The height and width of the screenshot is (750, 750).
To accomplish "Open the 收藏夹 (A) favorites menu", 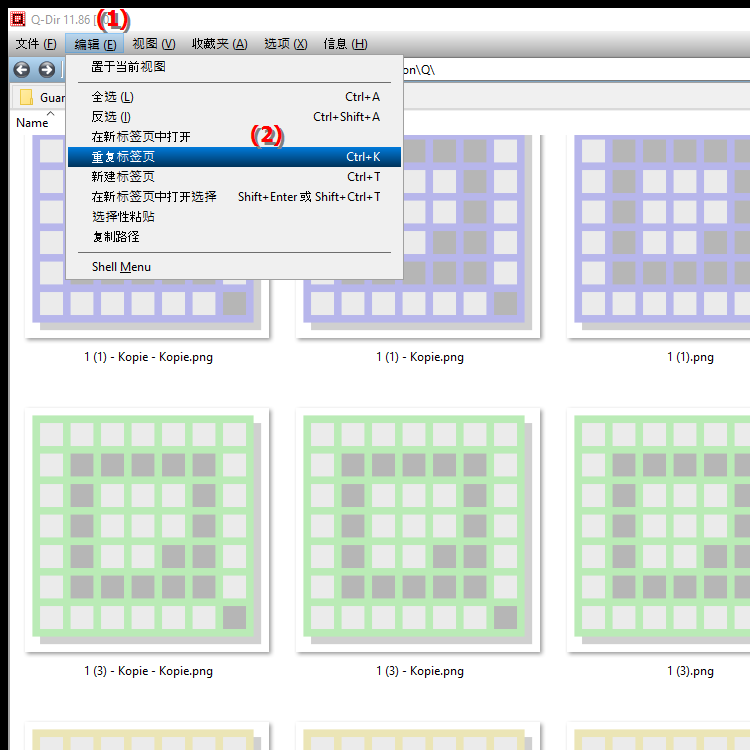I will coord(219,44).
